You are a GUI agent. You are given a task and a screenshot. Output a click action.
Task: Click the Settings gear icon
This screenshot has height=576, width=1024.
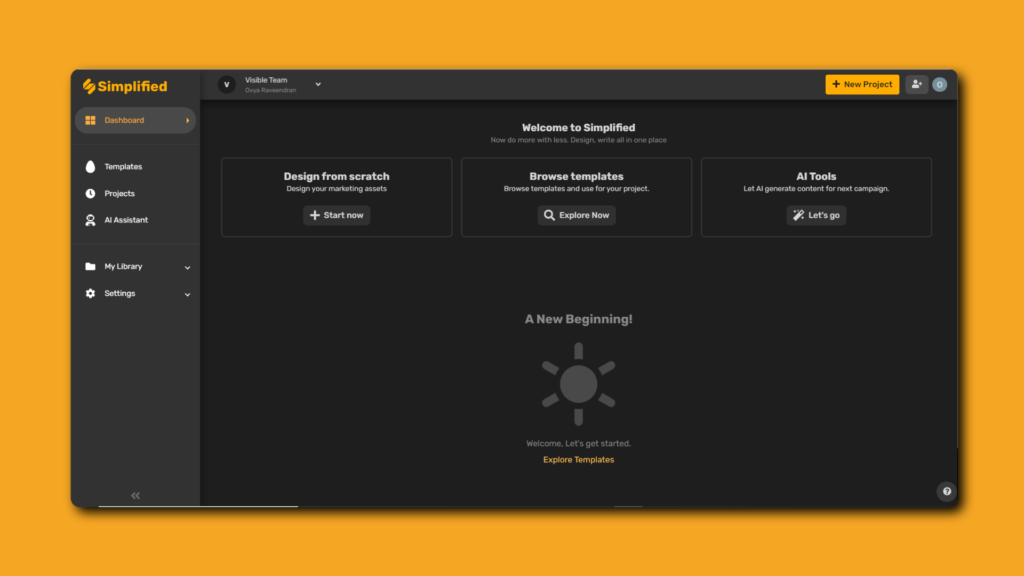tap(90, 293)
